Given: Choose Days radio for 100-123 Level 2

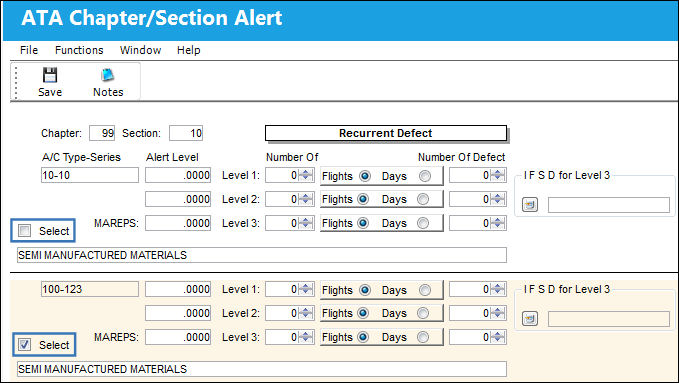Looking at the screenshot, I should point(423,313).
